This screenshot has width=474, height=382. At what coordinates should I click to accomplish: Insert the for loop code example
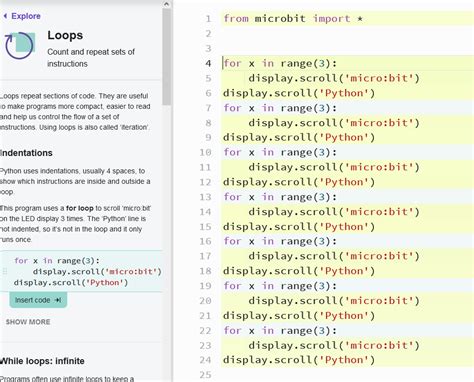[x=38, y=300]
